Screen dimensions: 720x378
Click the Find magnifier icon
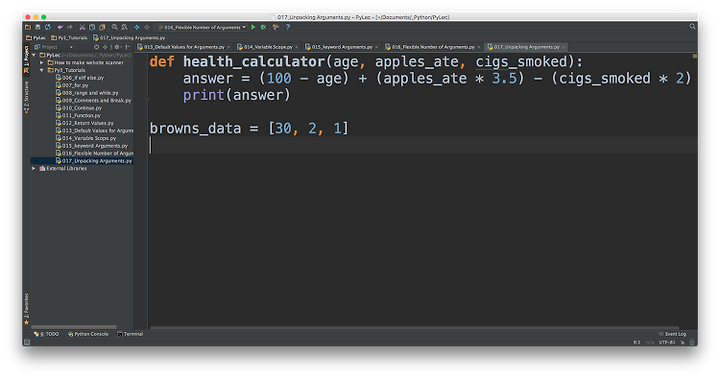pyautogui.click(x=114, y=28)
